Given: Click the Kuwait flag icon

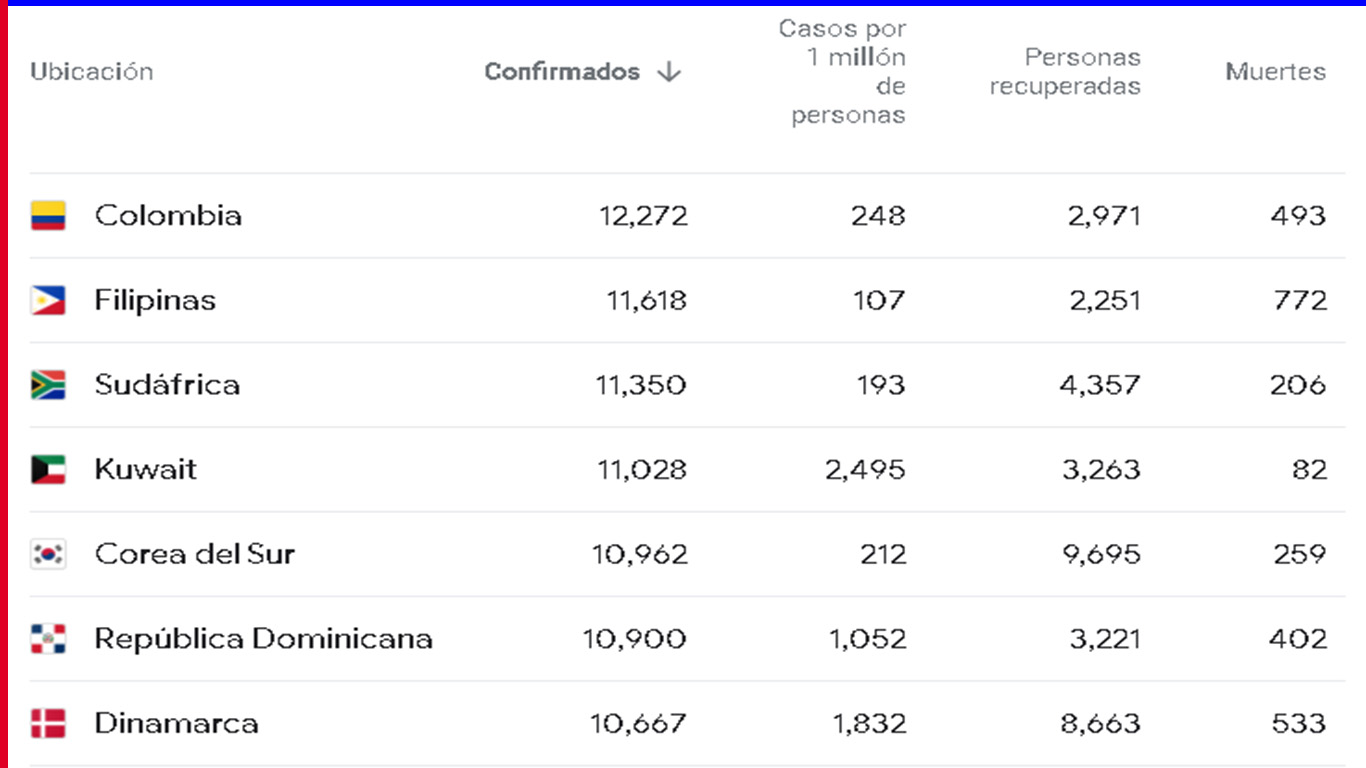Looking at the screenshot, I should point(48,470).
